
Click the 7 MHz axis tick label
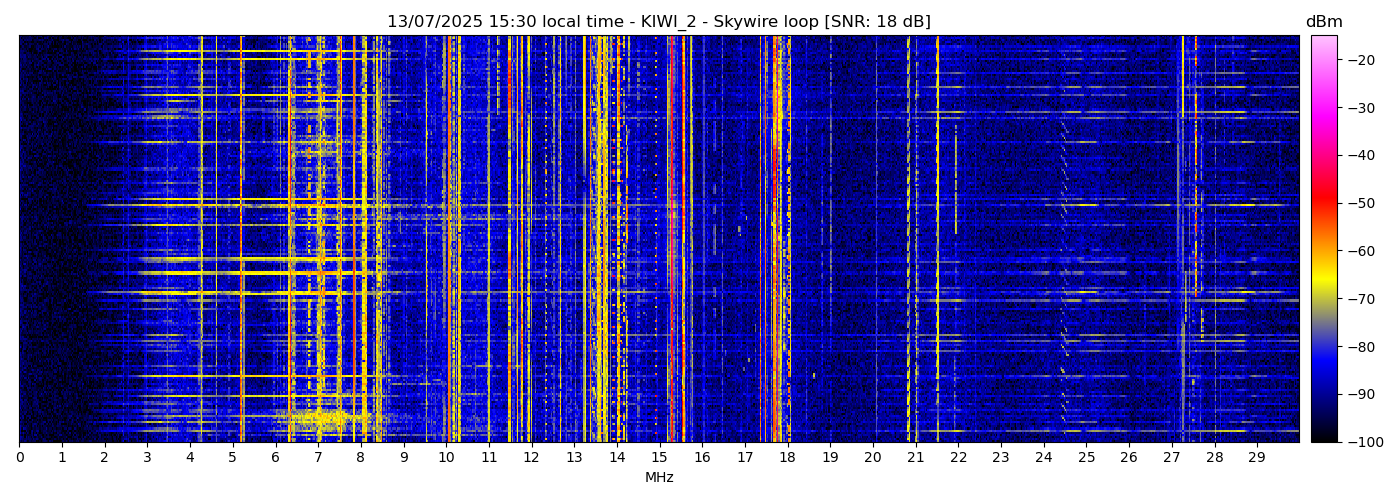click(318, 457)
